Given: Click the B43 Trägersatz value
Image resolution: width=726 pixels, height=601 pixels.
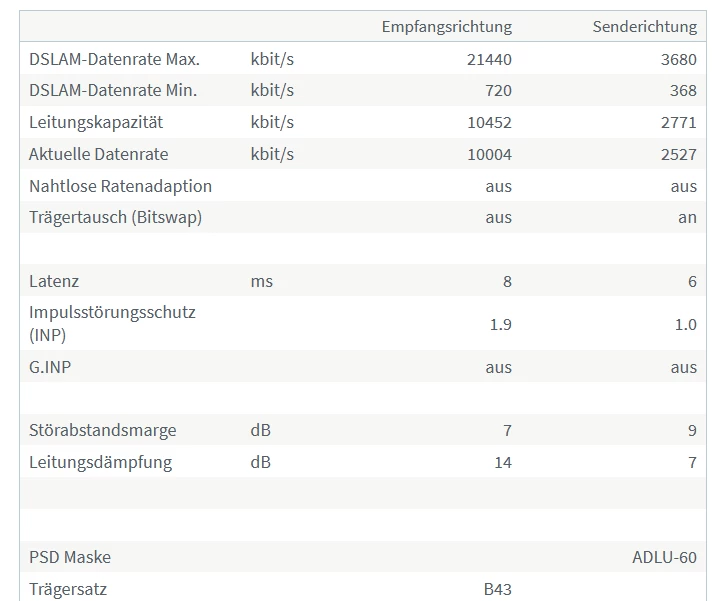Looking at the screenshot, I should coord(498,589).
